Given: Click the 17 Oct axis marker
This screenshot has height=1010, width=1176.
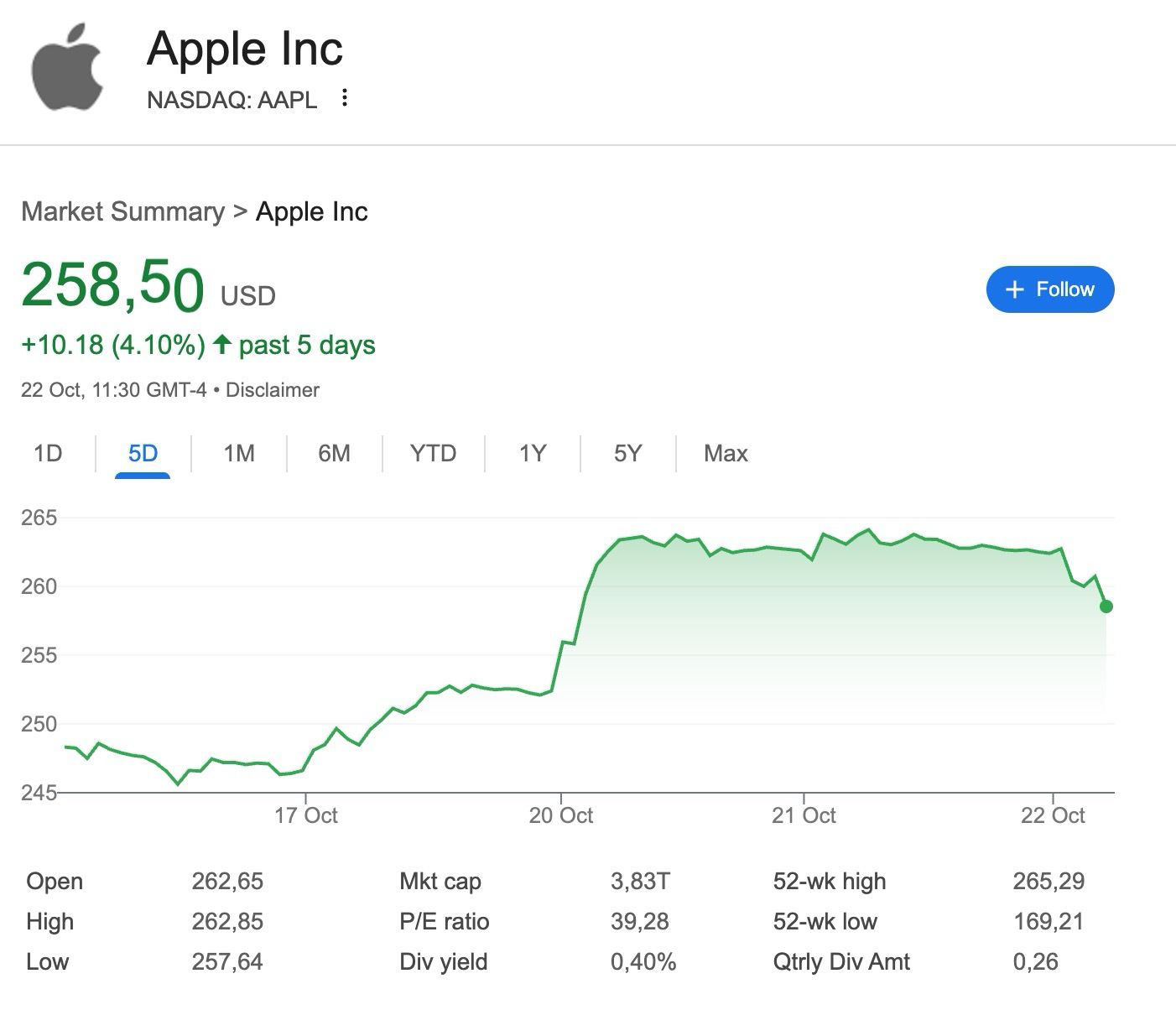Looking at the screenshot, I should click(306, 815).
